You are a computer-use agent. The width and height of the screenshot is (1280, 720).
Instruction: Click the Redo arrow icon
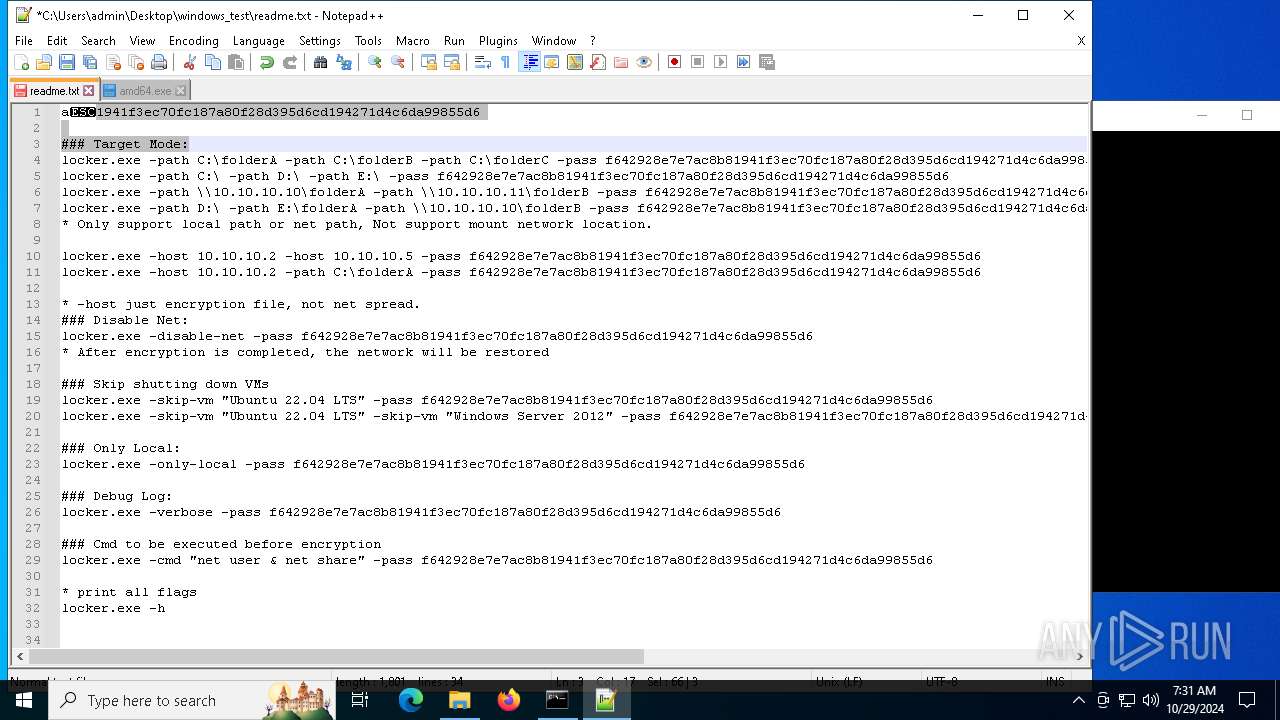pos(290,62)
